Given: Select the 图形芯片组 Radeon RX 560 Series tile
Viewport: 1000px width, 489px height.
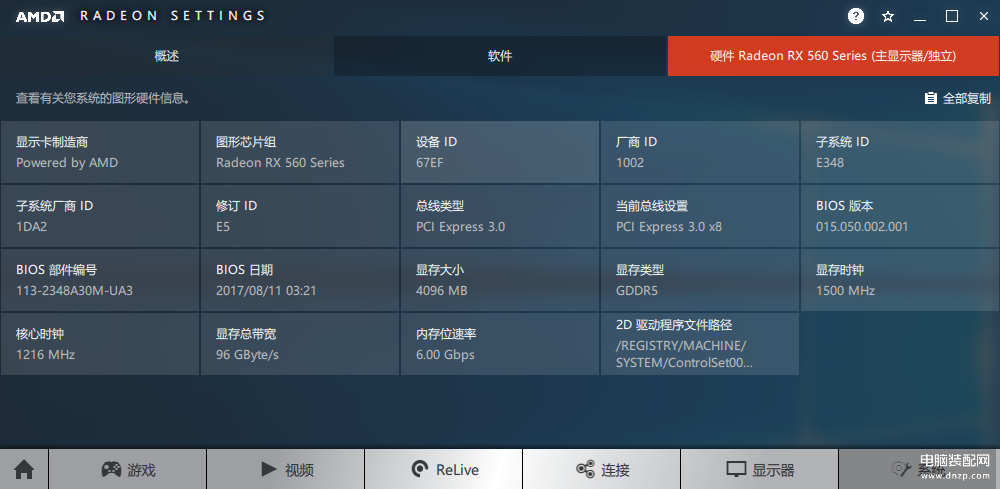Looking at the screenshot, I should (300, 152).
